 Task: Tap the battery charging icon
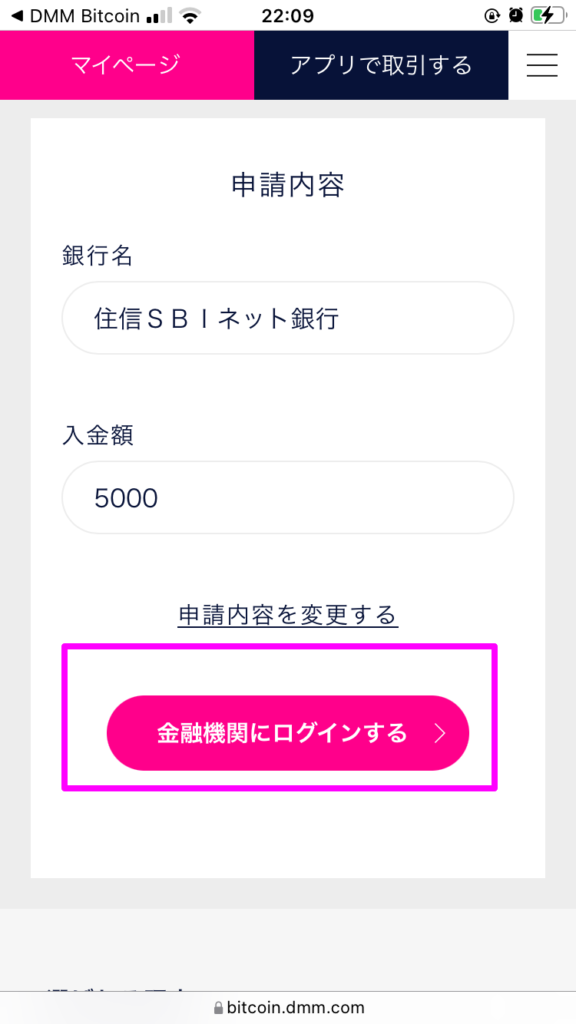pyautogui.click(x=547, y=15)
